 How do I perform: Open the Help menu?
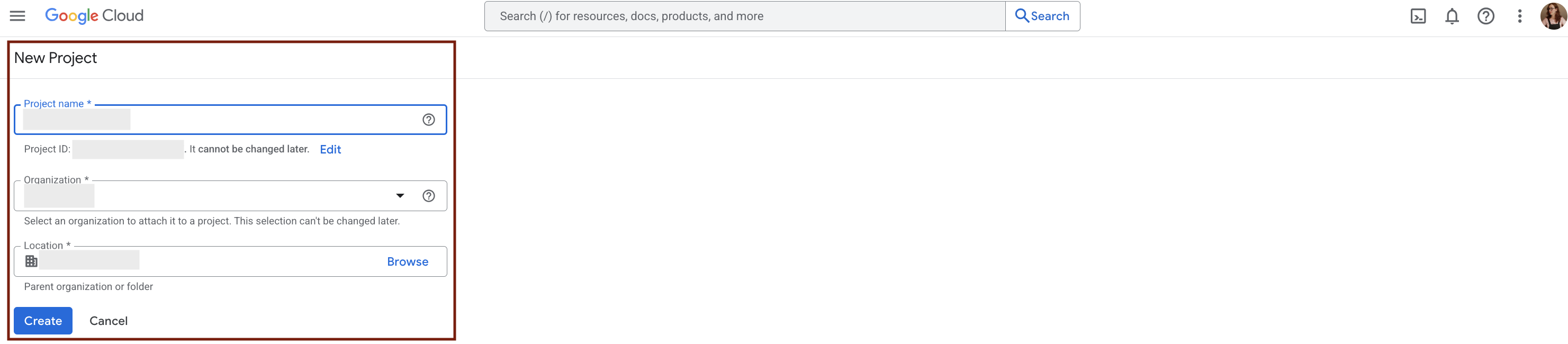pyautogui.click(x=1486, y=16)
